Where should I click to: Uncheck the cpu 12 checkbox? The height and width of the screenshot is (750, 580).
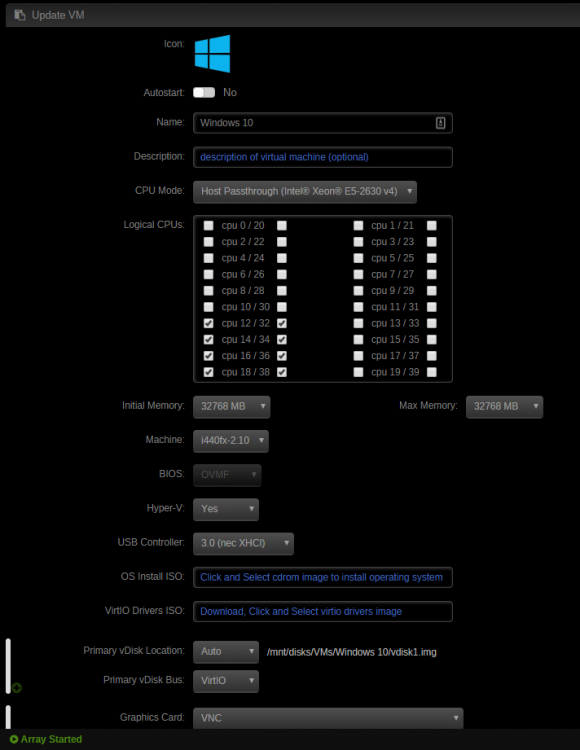tap(208, 323)
